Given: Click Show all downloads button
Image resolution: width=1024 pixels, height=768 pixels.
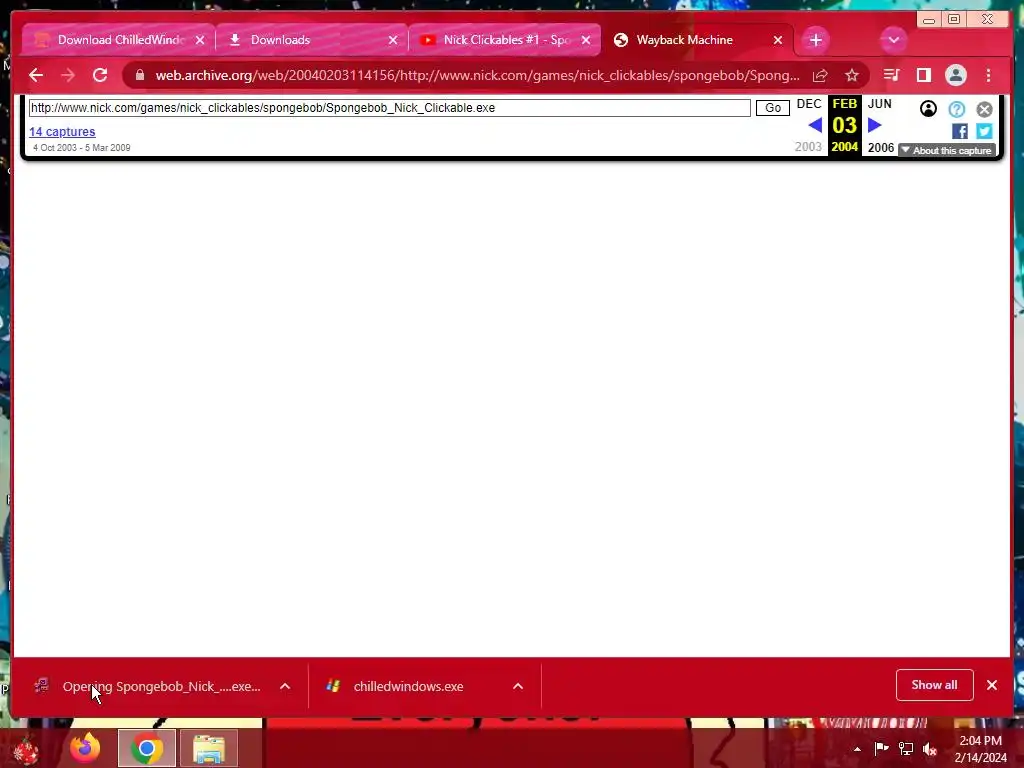Looking at the screenshot, I should (x=935, y=685).
